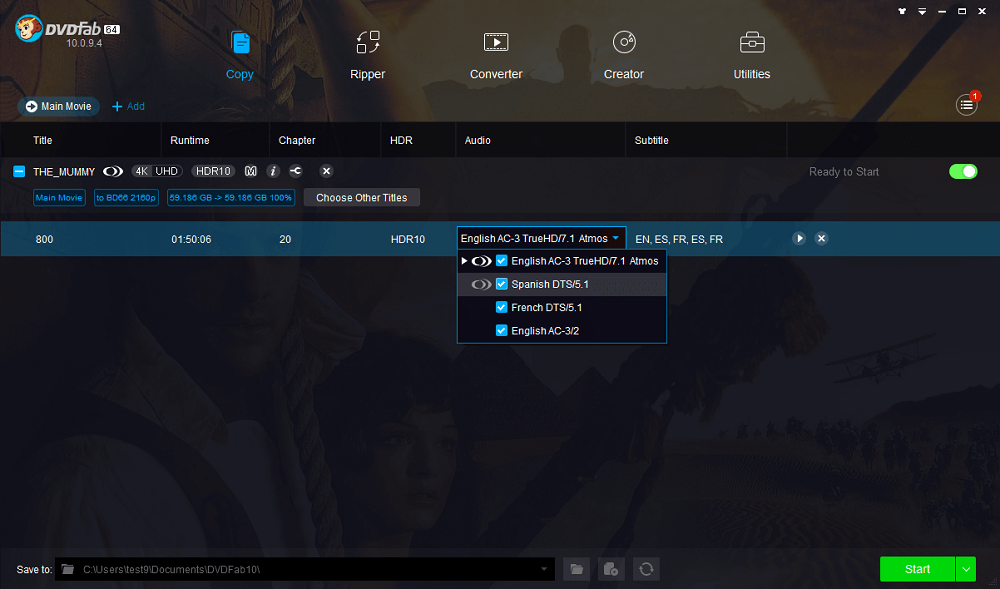Switch to the Ripper module
Screen dimensions: 1000x589
(367, 55)
